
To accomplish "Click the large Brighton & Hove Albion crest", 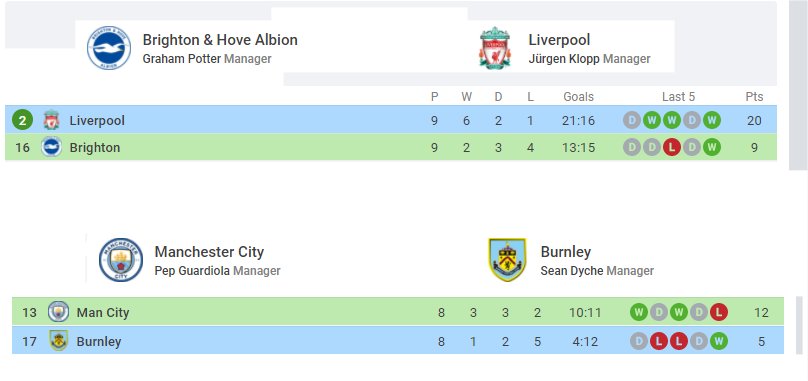I will tap(109, 48).
